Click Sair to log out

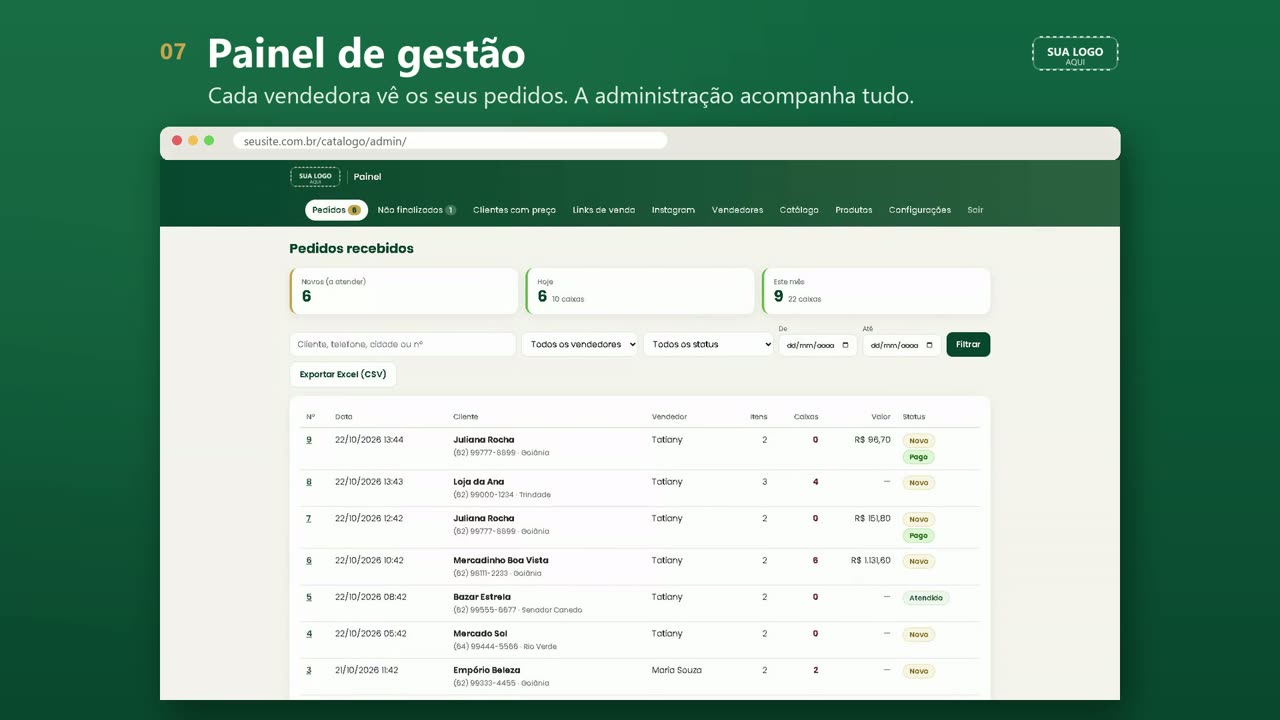coord(975,210)
